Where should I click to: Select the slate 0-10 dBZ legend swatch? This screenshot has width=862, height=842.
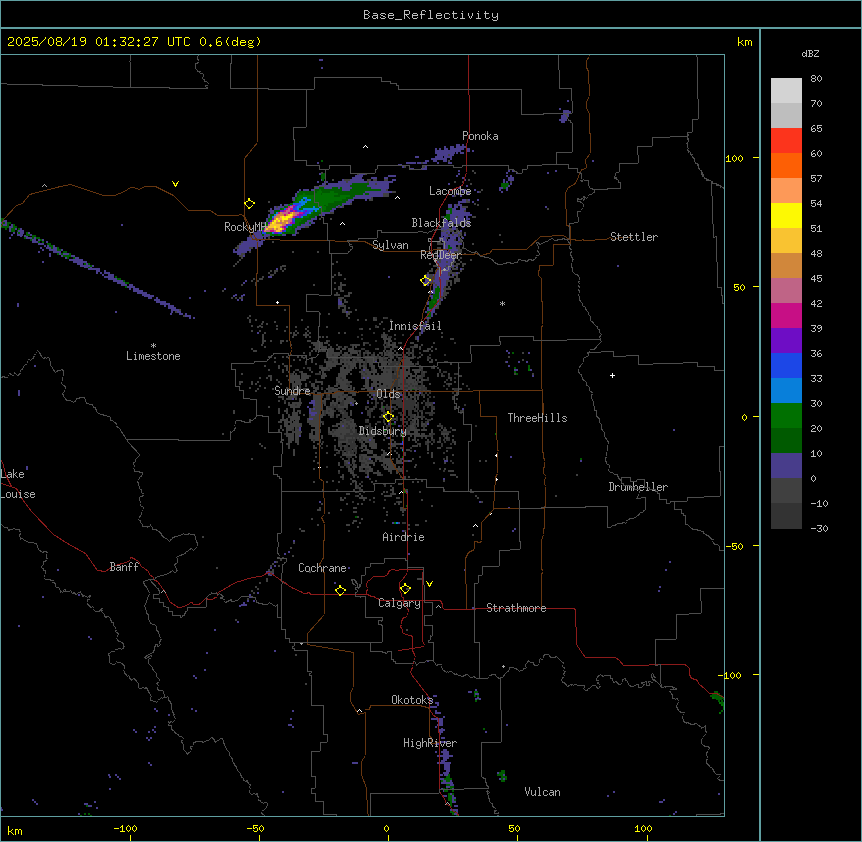pos(786,466)
